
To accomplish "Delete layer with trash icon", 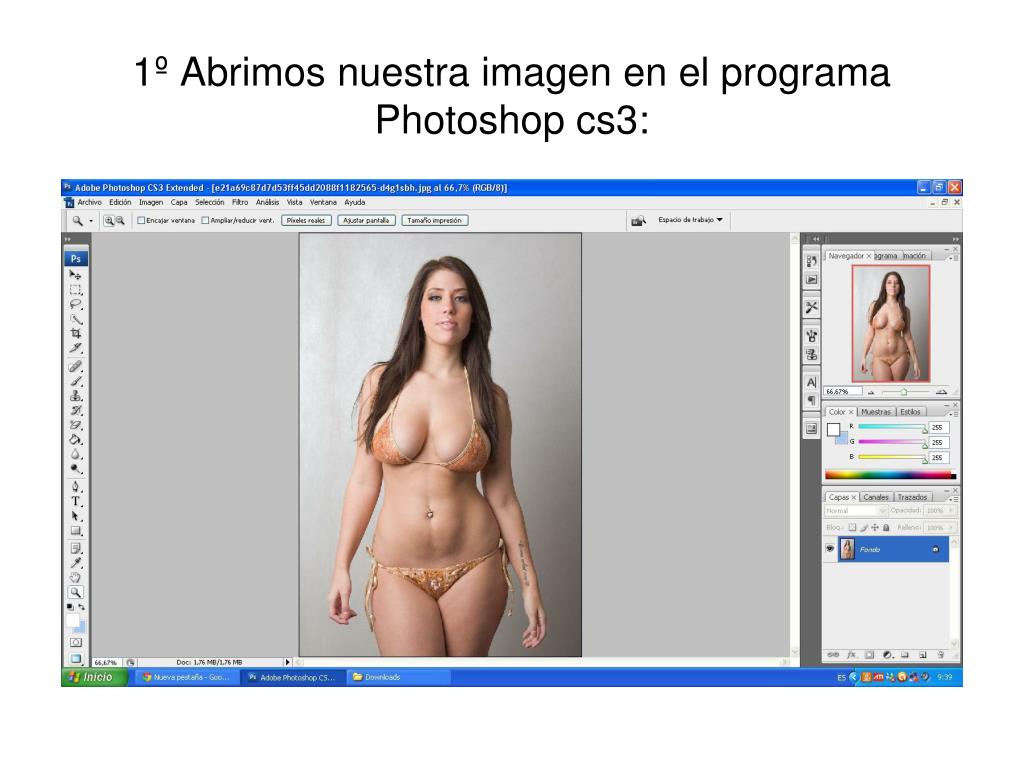I will pos(941,654).
